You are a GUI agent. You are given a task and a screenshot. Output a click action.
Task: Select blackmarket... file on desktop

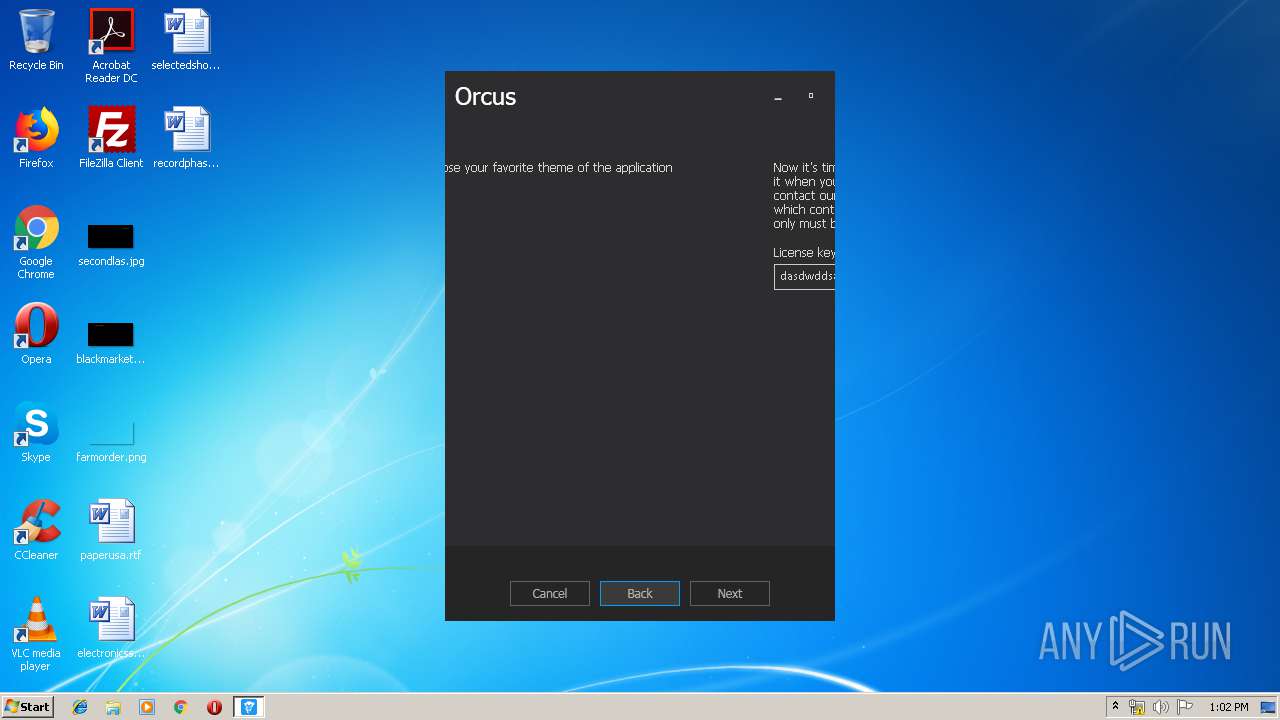[x=111, y=343]
